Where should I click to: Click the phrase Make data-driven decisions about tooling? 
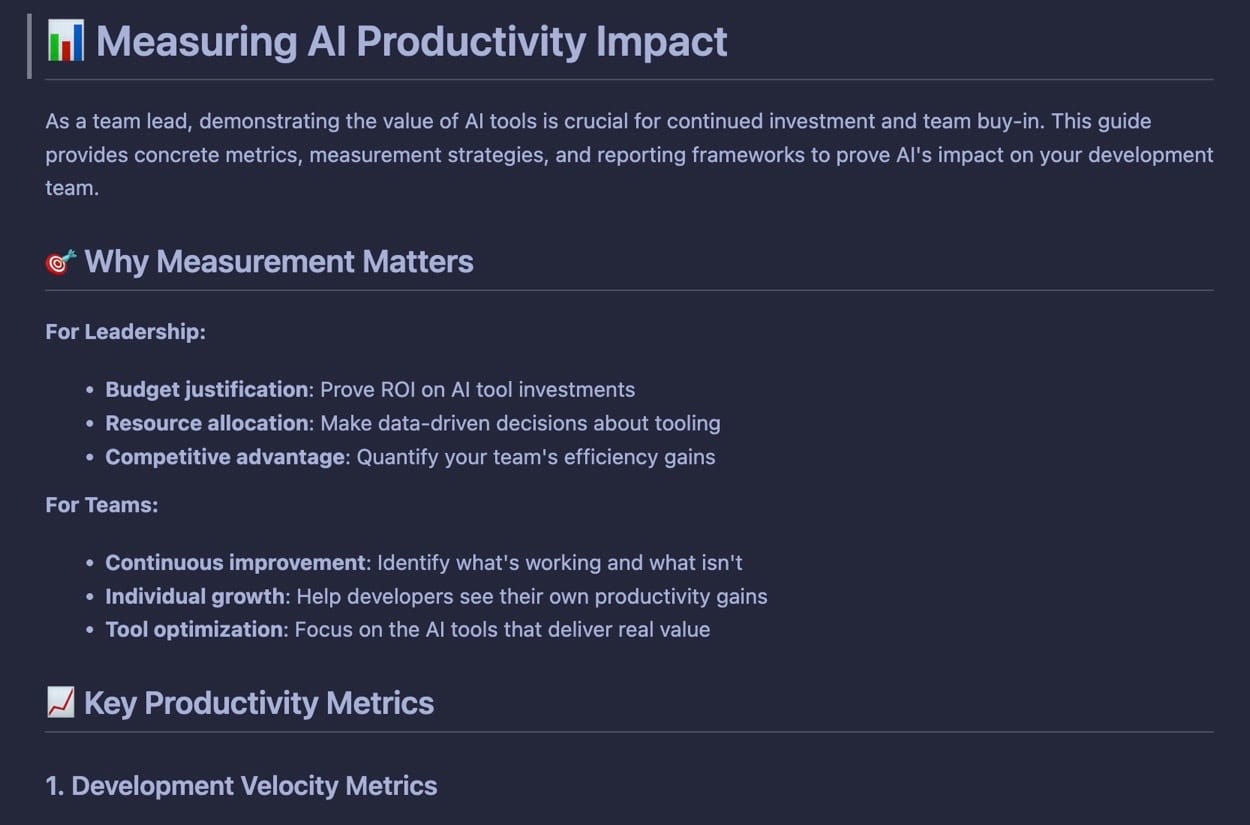(x=521, y=423)
